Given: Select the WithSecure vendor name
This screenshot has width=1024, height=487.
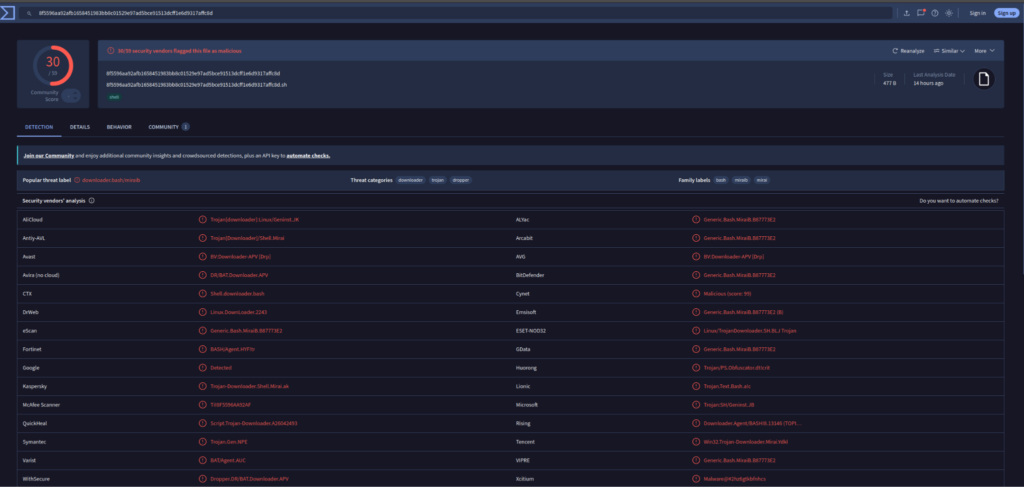Looking at the screenshot, I should [x=35, y=479].
